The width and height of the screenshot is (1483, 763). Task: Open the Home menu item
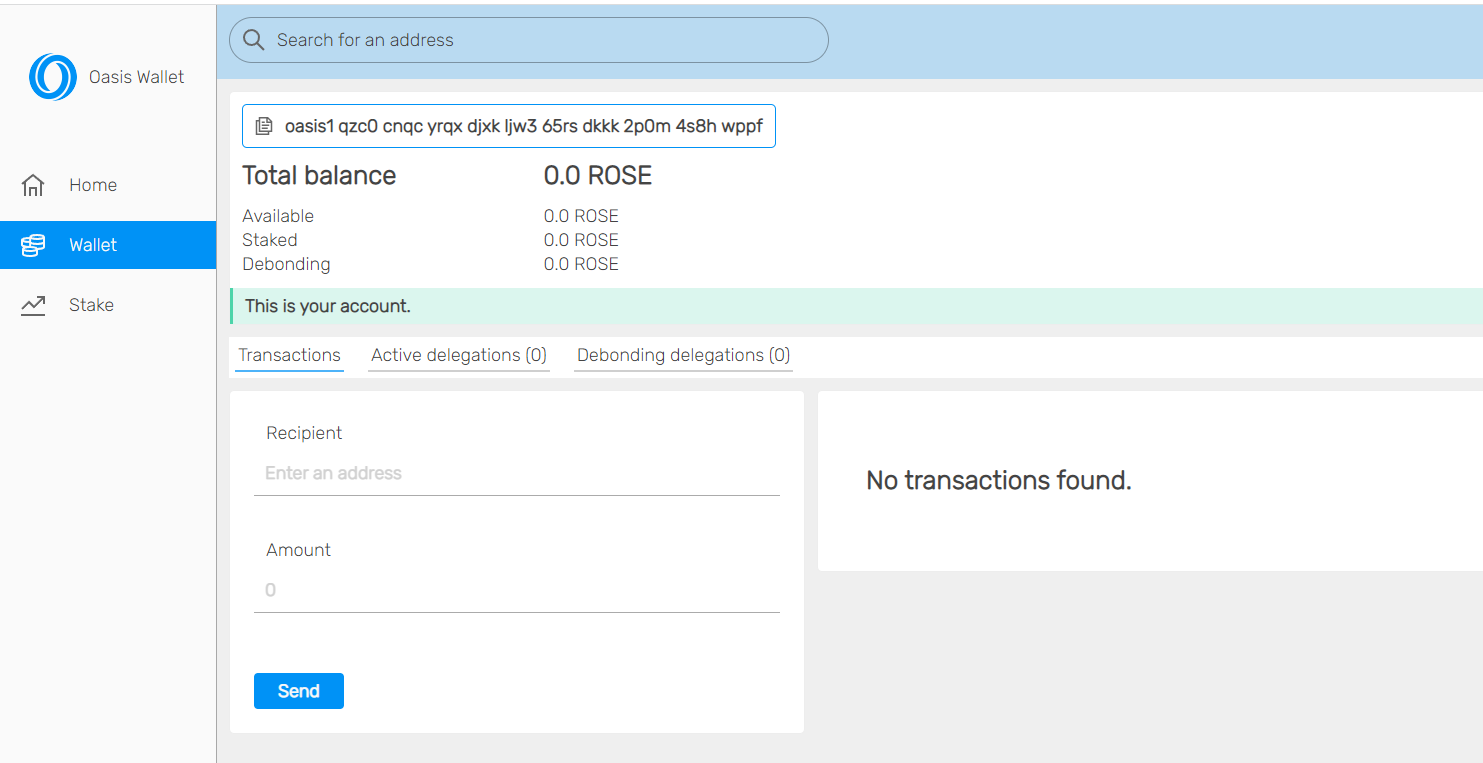pyautogui.click(x=108, y=185)
